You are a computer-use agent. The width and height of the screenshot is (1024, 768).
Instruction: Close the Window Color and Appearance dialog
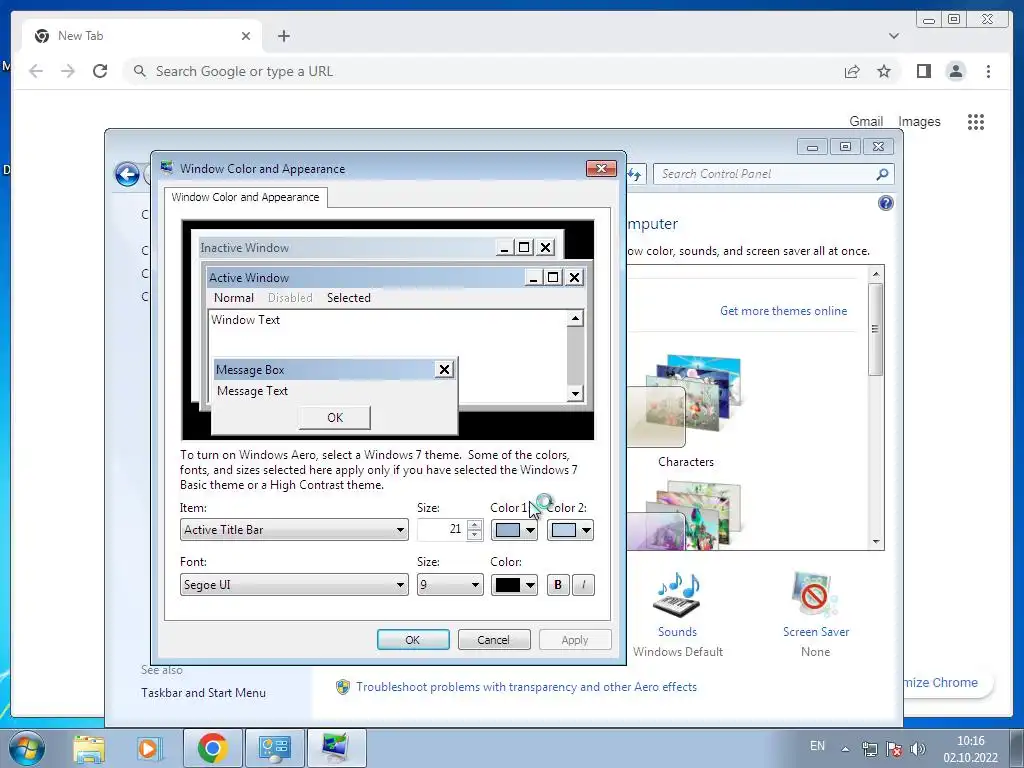pyautogui.click(x=601, y=168)
